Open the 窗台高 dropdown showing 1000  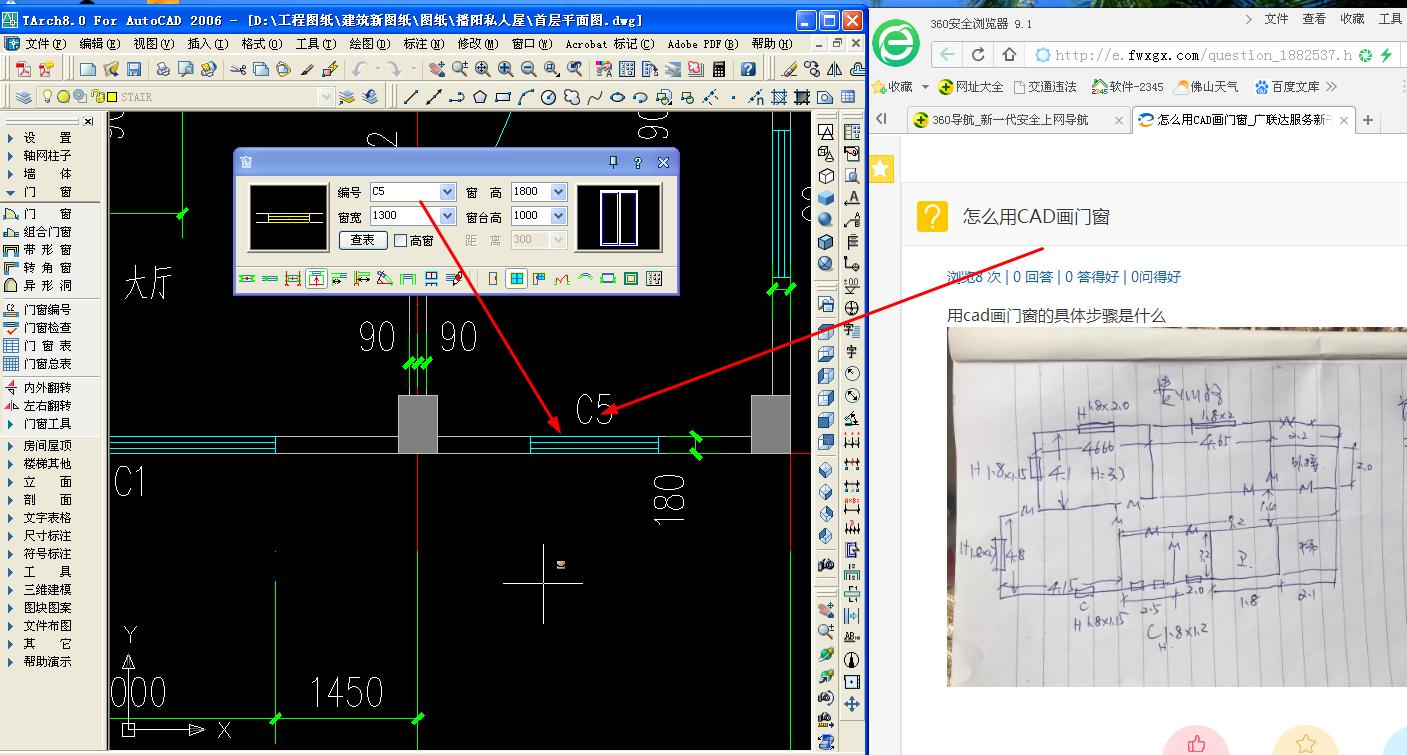(x=558, y=215)
